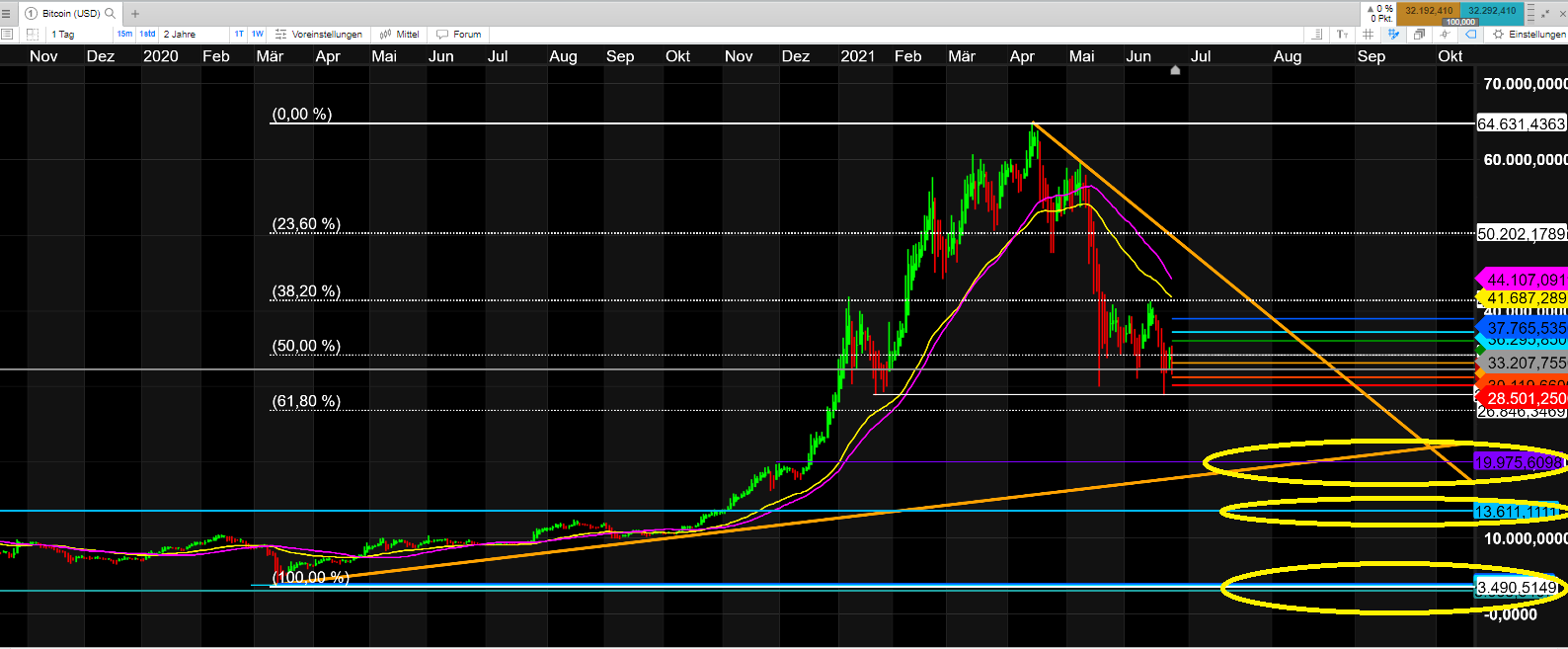This screenshot has height=649, width=1568.
Task: Click the search icon in Bitcoin tab
Action: coord(110,14)
